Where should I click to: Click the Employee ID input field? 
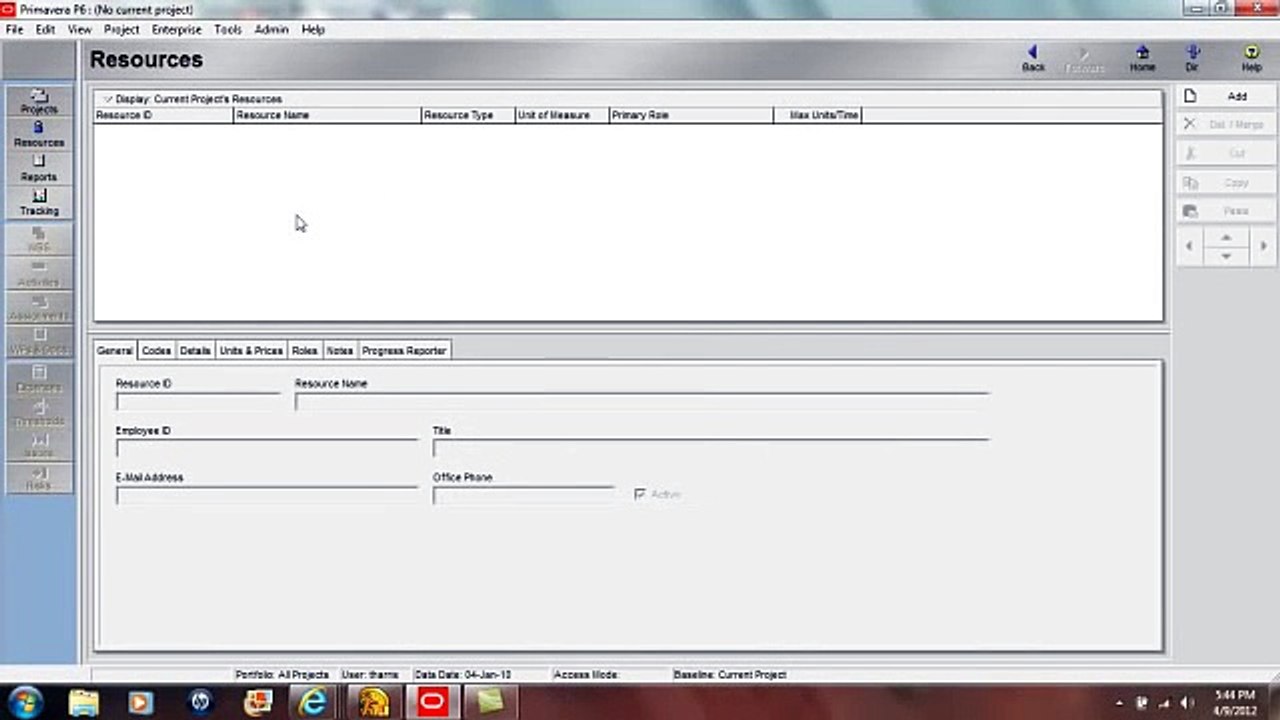pyautogui.click(x=267, y=448)
